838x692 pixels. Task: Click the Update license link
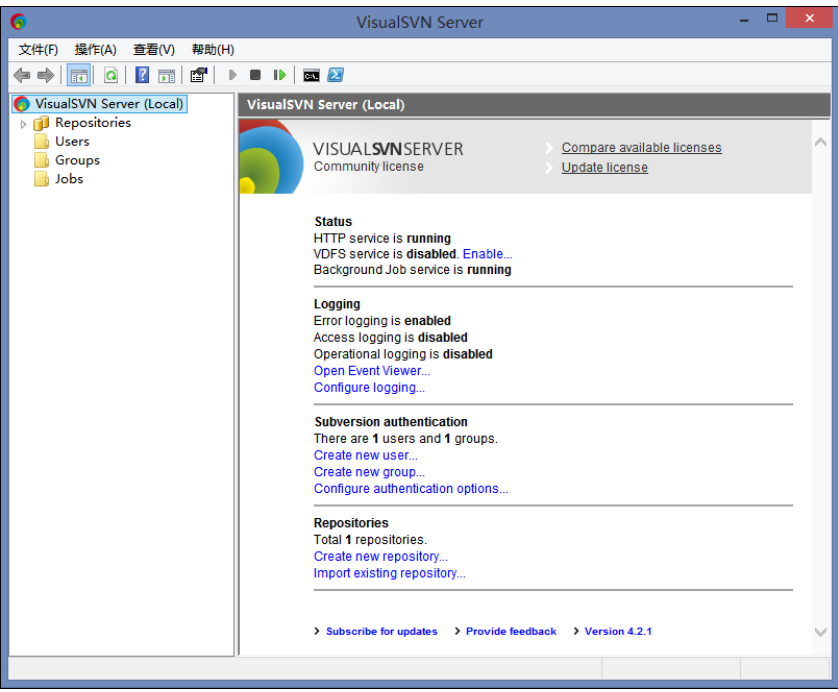pos(604,167)
